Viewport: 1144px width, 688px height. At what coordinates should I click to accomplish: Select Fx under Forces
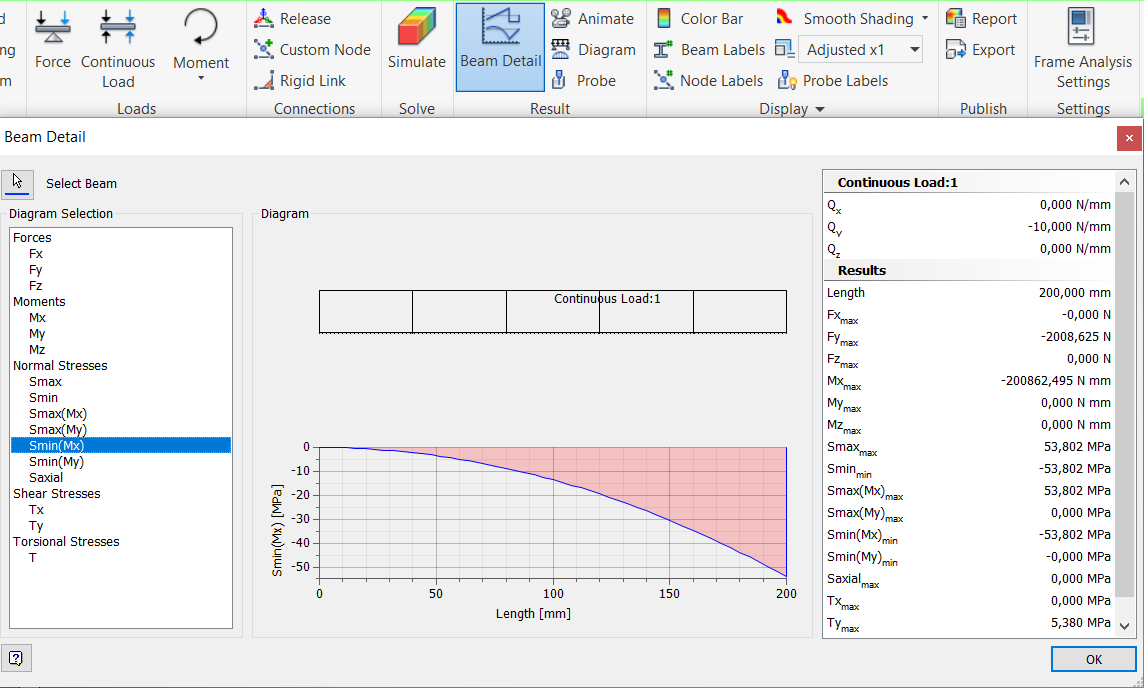(x=36, y=254)
